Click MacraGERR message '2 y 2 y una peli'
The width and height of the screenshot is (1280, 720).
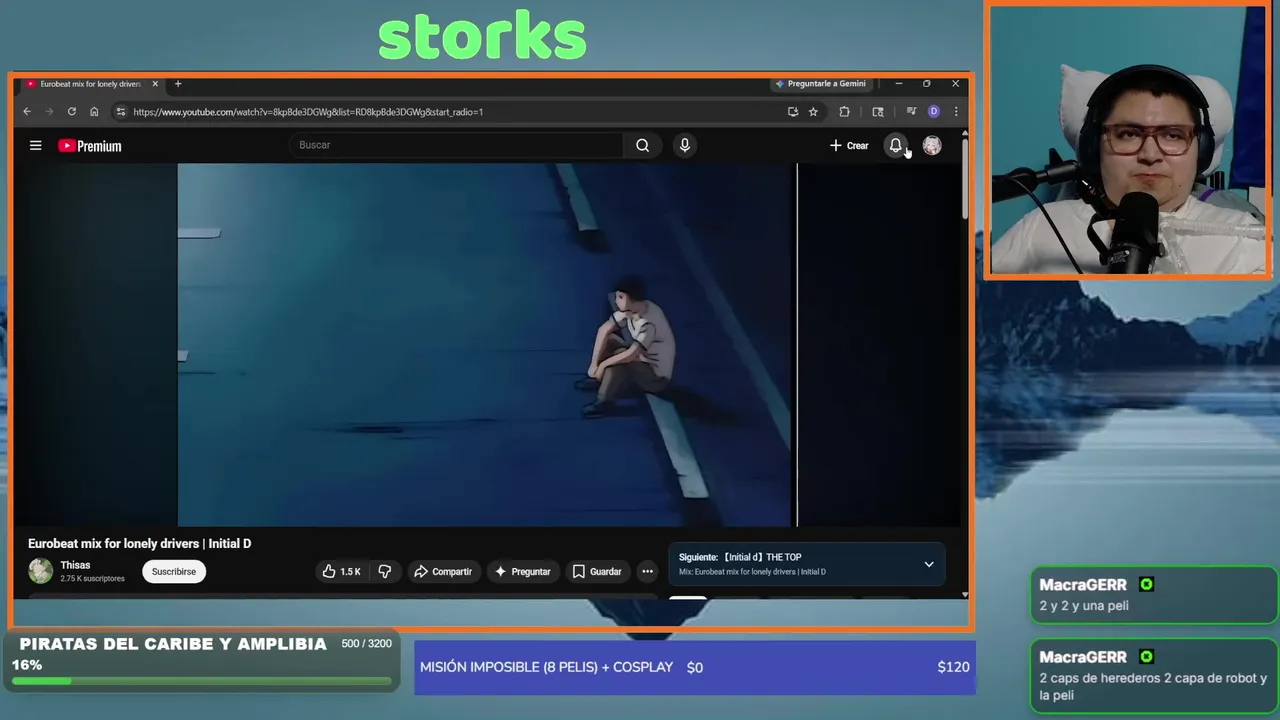coord(1084,606)
